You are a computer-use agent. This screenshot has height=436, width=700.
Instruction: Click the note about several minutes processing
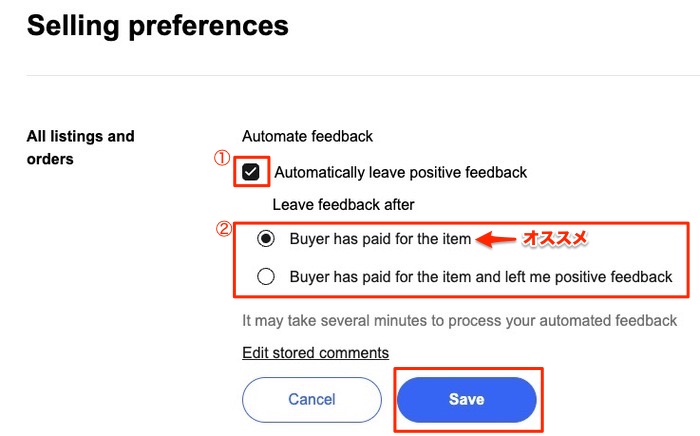point(460,321)
